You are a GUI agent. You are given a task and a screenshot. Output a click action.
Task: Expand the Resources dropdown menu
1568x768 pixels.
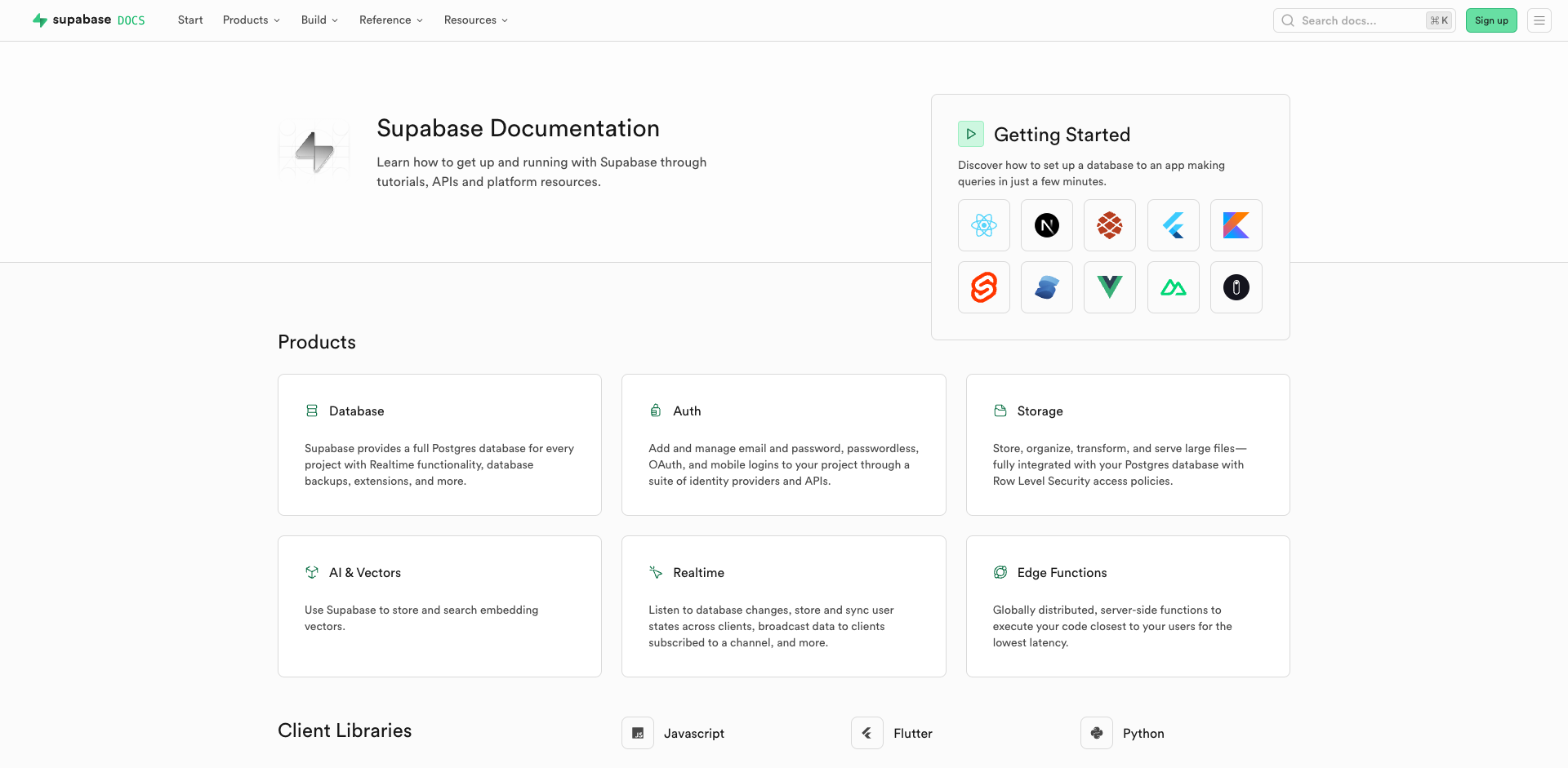point(476,20)
